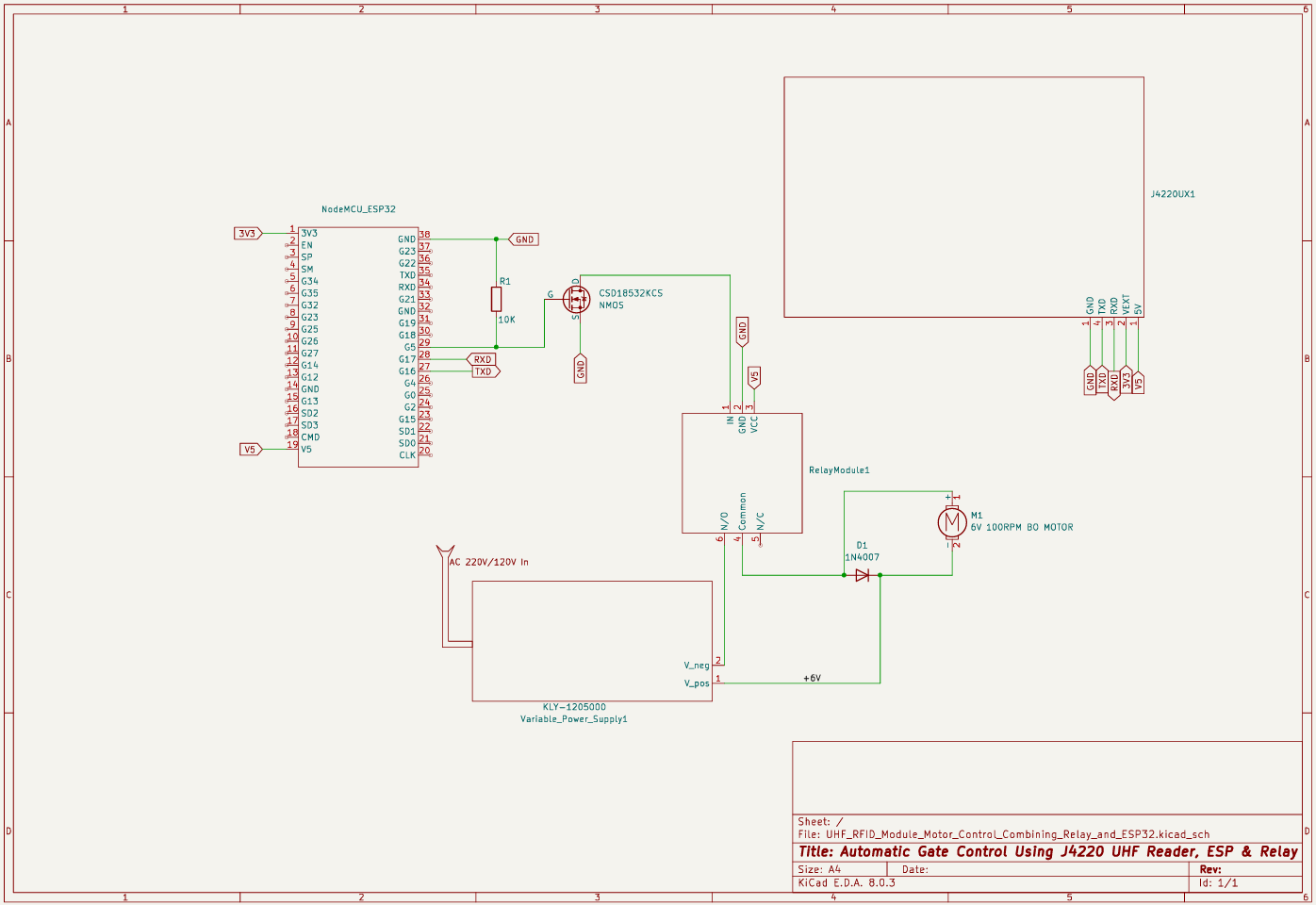Click the V5 label above relay VCC pin
Viewport: 1316px width, 905px height.
tap(754, 377)
